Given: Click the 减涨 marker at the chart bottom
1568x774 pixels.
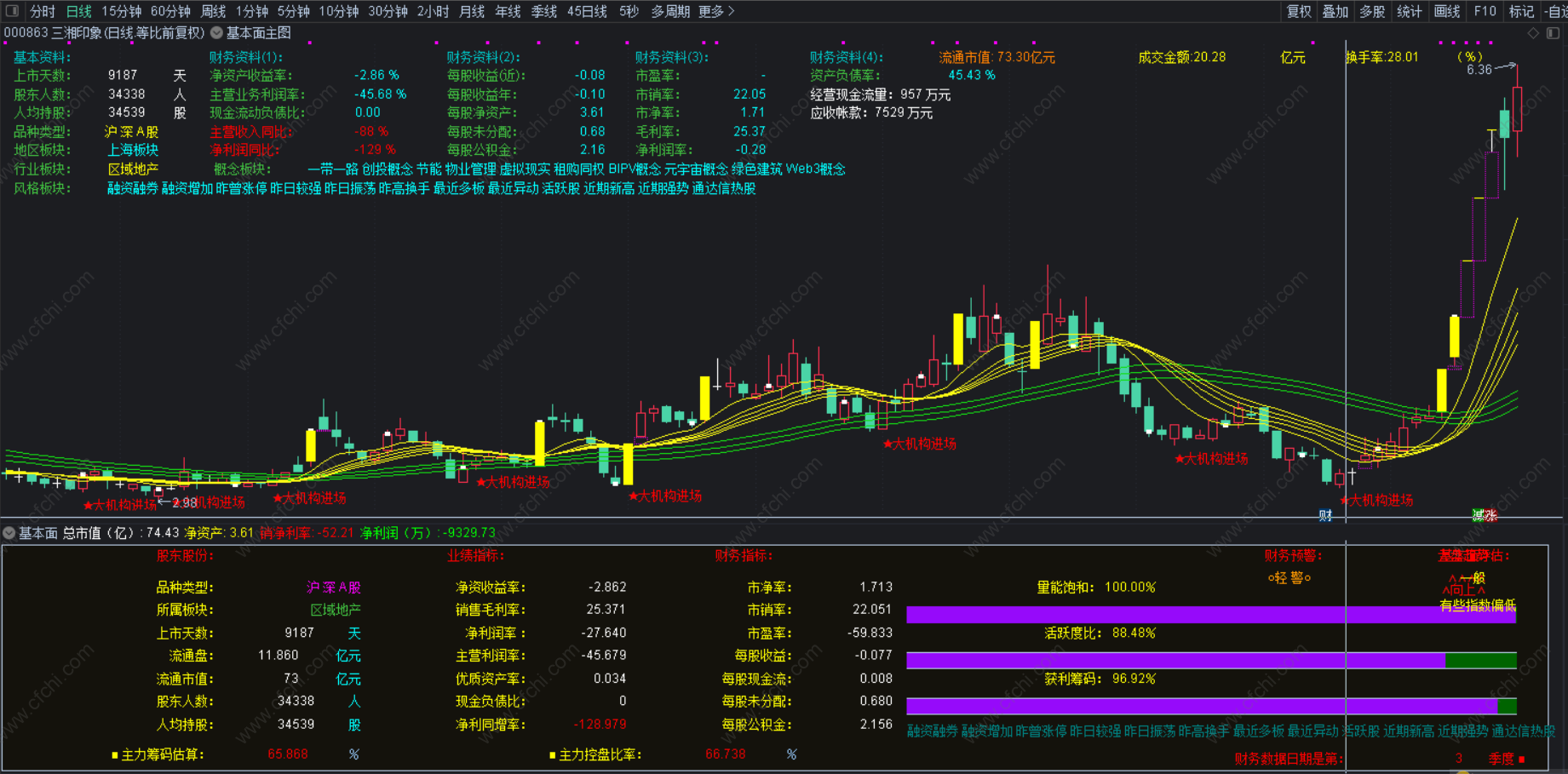Looking at the screenshot, I should [x=1485, y=515].
